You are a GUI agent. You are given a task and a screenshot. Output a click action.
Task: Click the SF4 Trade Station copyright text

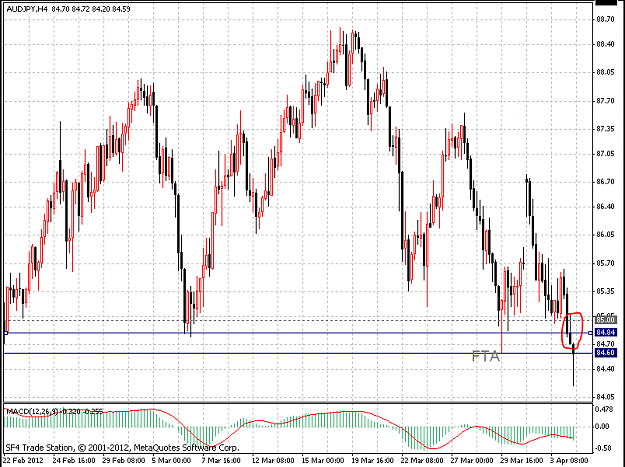coord(122,448)
